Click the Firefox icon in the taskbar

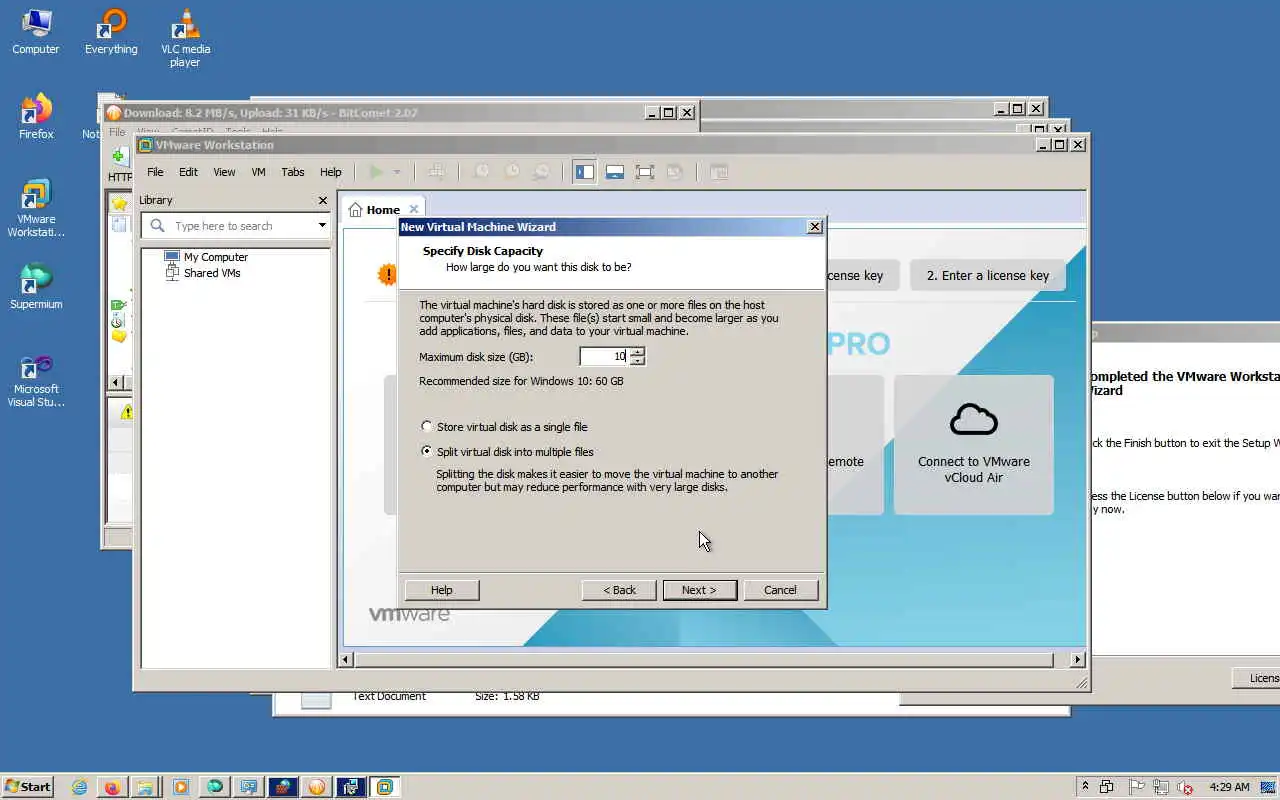112,787
